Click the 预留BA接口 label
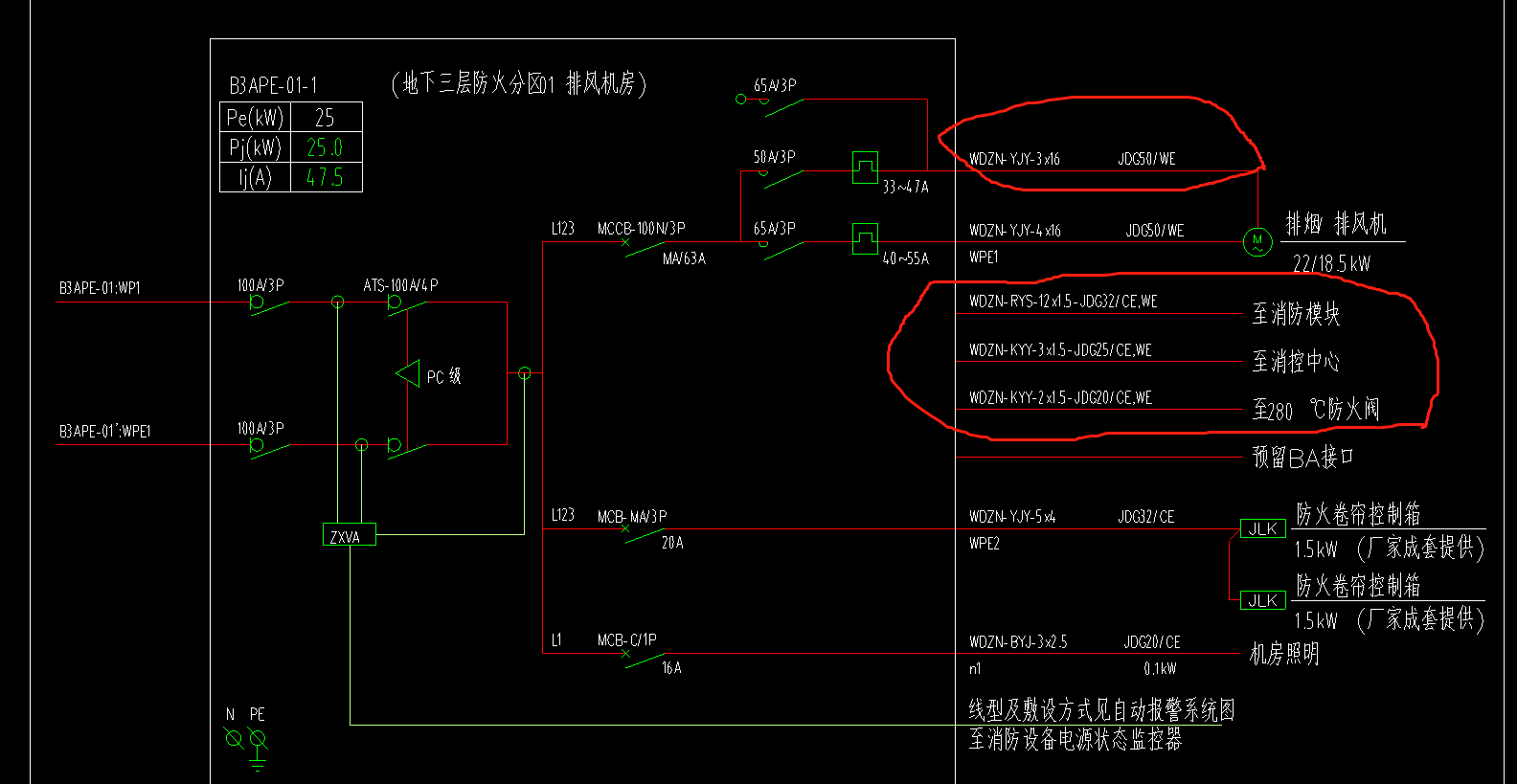Image resolution: width=1517 pixels, height=784 pixels. [1303, 457]
